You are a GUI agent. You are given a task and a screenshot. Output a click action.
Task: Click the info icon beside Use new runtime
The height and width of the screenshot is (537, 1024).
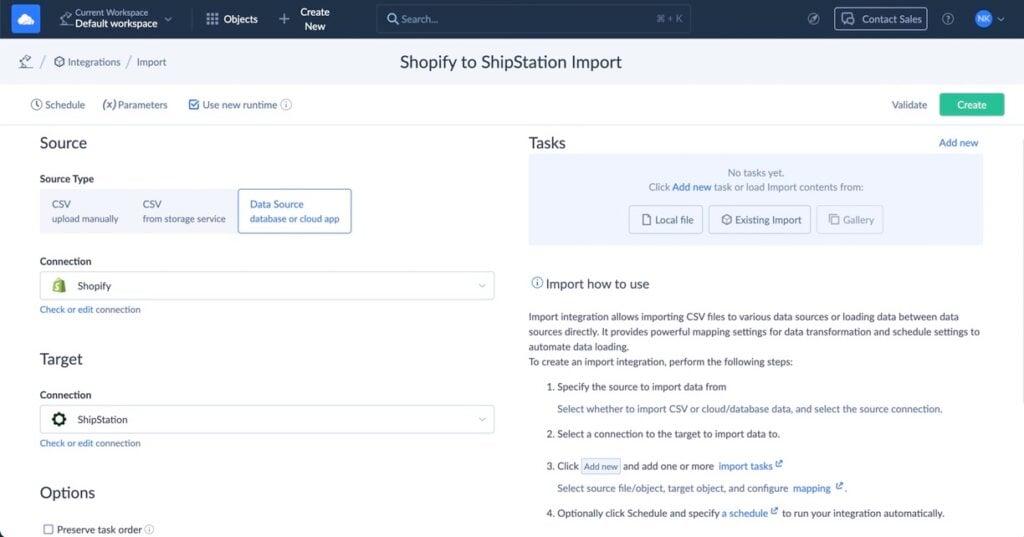(x=287, y=105)
